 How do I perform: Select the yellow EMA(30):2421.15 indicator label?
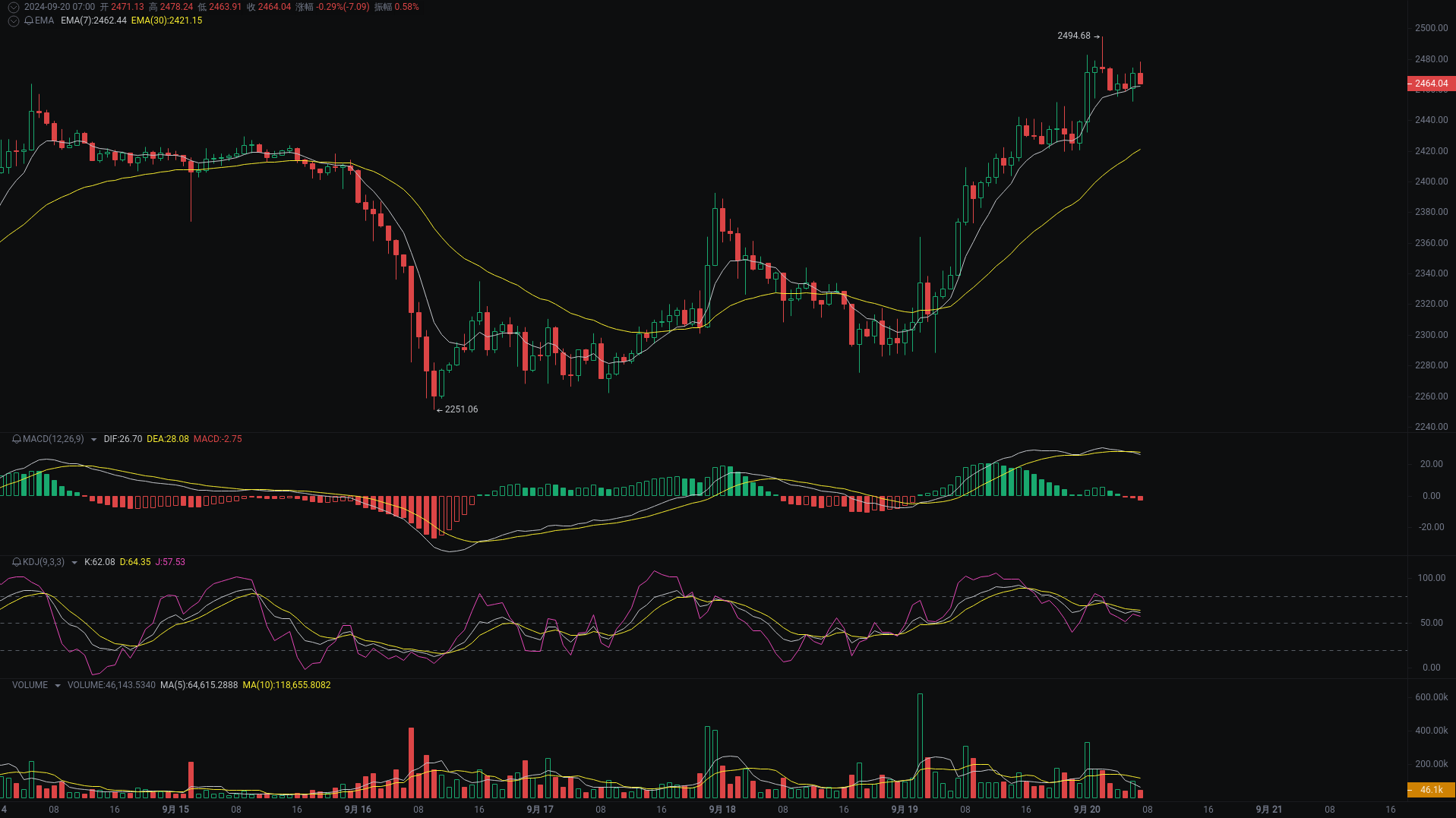(x=166, y=21)
